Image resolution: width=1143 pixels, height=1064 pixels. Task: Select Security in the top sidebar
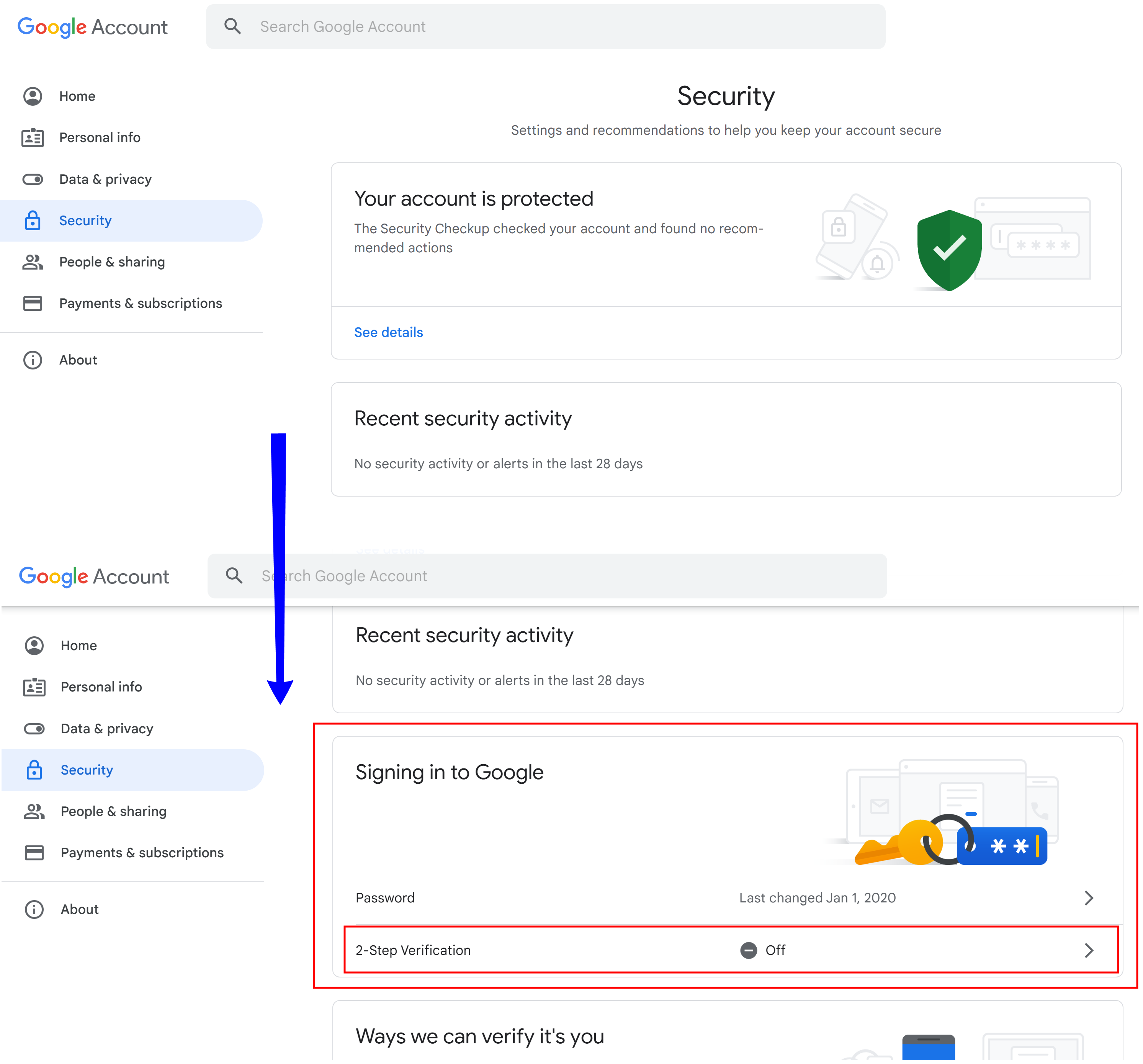(x=131, y=220)
